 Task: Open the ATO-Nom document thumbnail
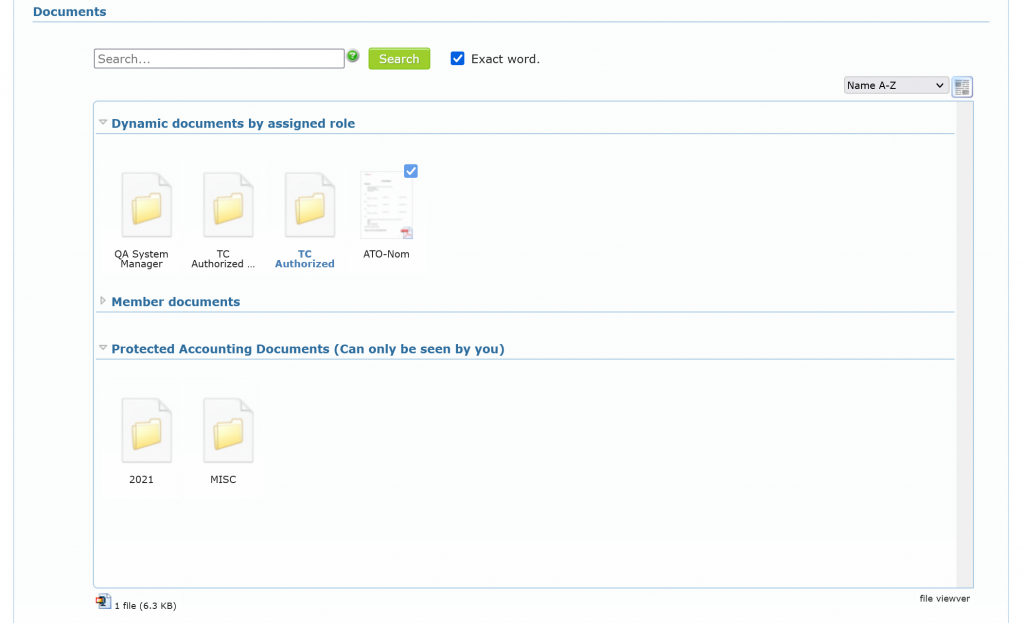point(386,205)
